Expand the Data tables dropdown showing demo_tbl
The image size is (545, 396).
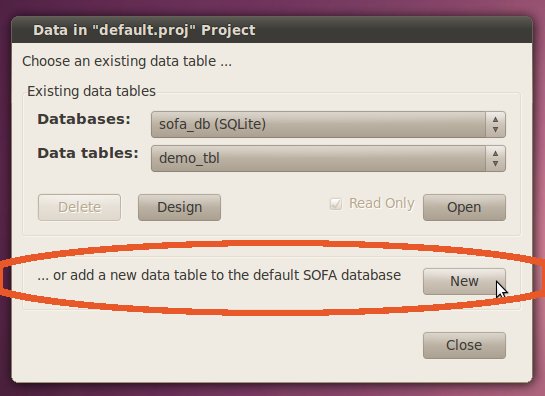coord(328,159)
